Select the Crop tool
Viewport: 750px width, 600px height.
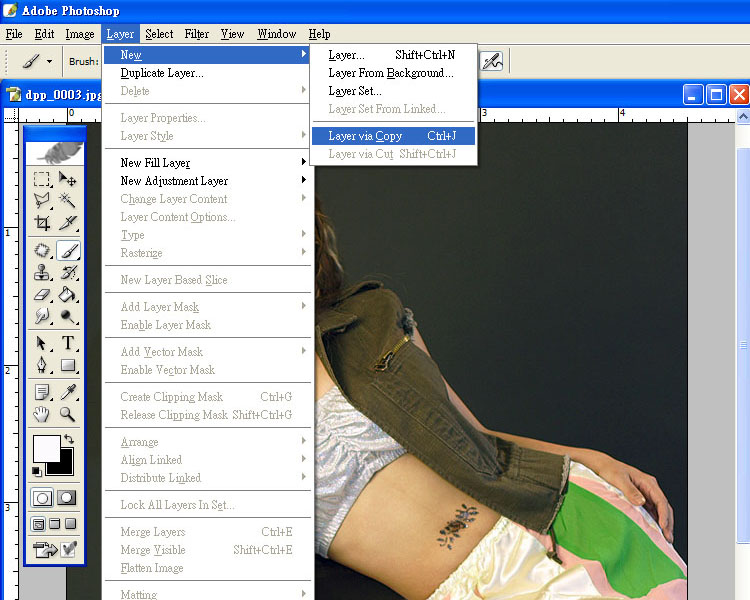(x=43, y=223)
